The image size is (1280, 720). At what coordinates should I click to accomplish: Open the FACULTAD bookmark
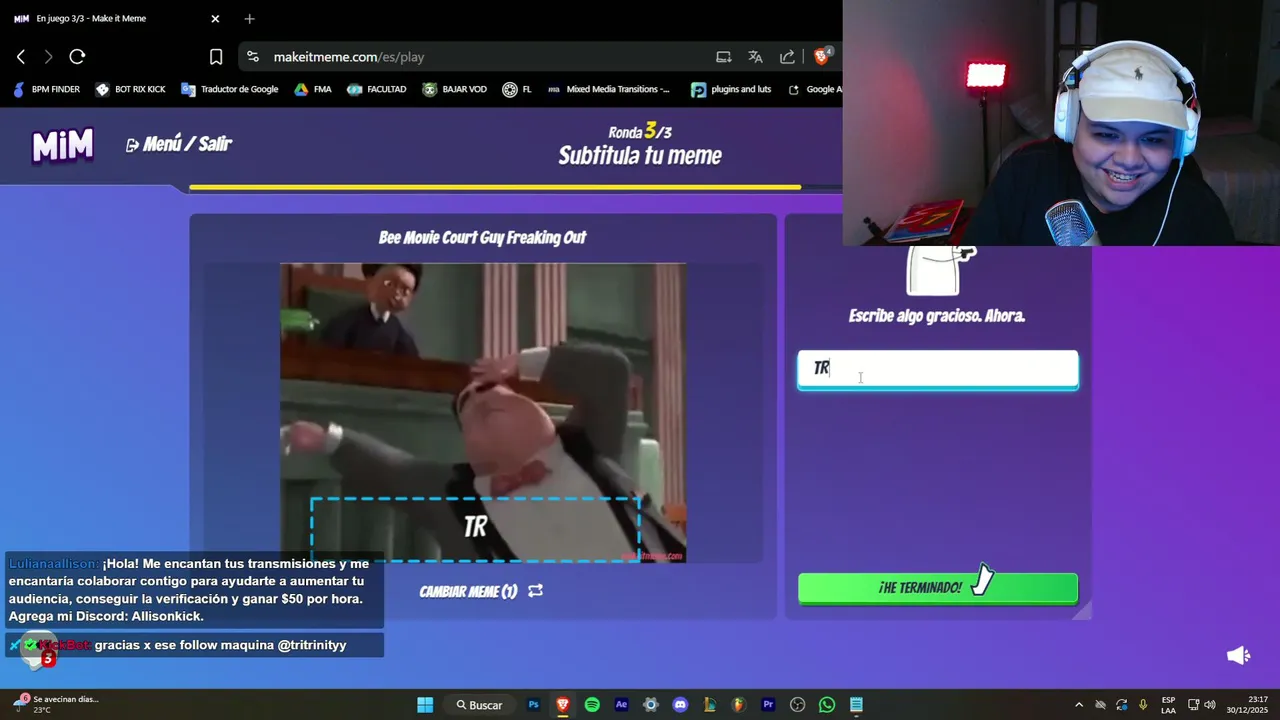(376, 89)
